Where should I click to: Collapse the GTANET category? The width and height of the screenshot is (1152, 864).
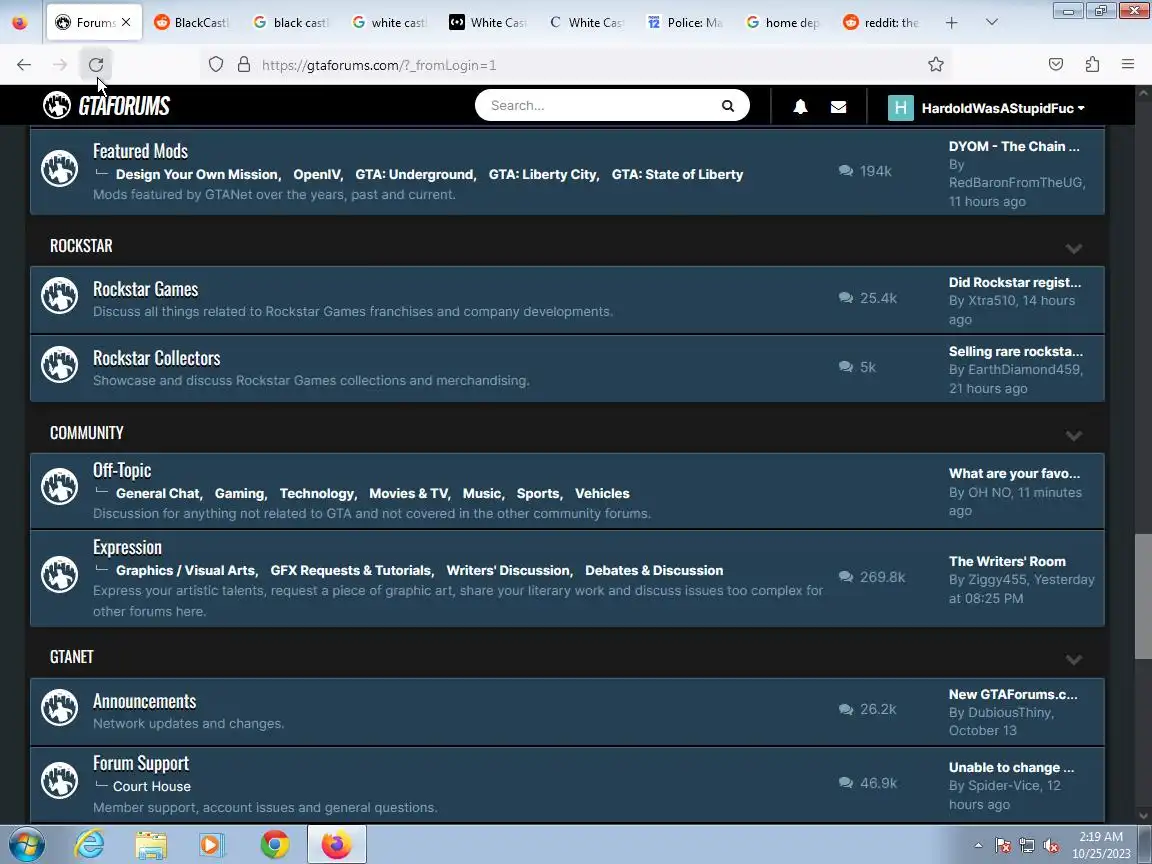1073,660
